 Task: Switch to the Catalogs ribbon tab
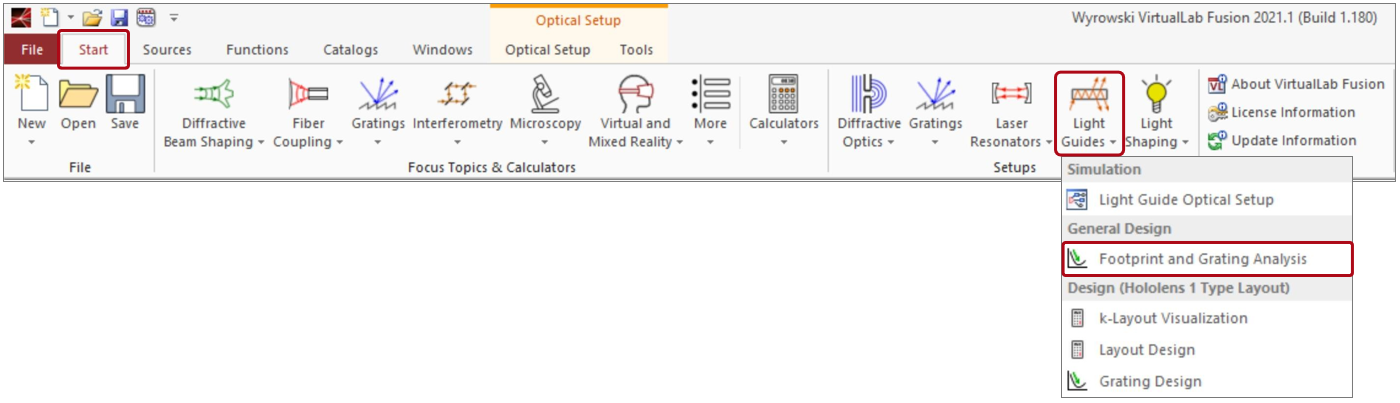coord(350,50)
